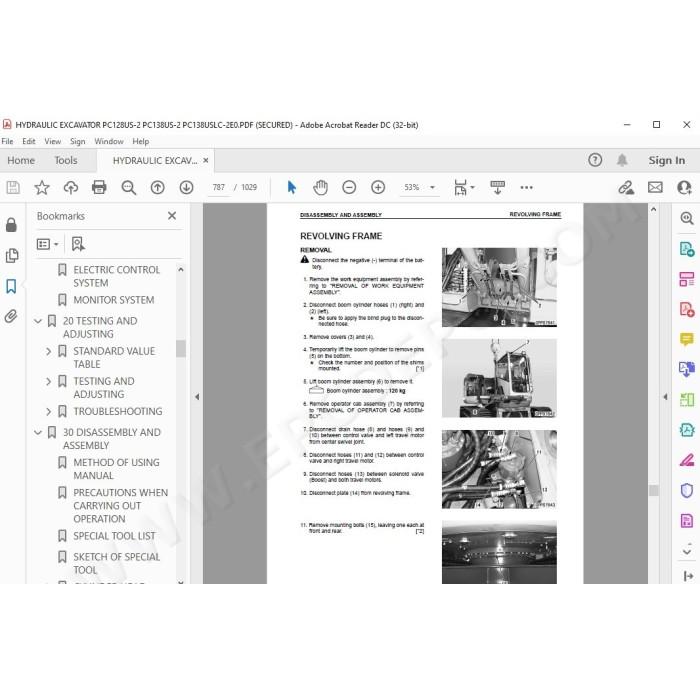
Task: Click the page number field
Action: (219, 188)
